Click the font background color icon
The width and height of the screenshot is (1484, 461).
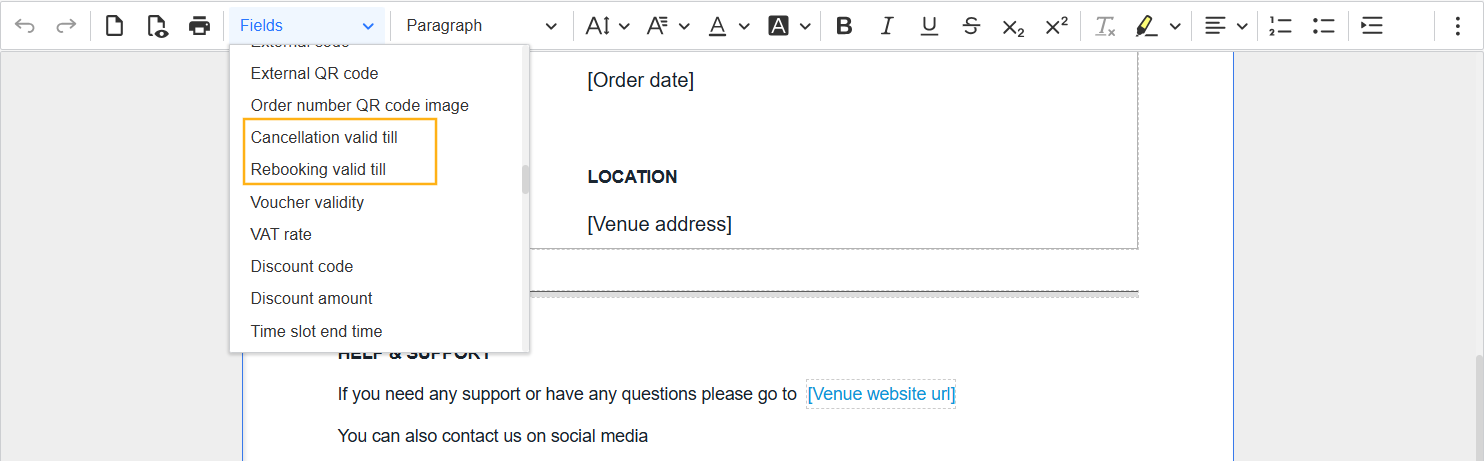click(778, 26)
